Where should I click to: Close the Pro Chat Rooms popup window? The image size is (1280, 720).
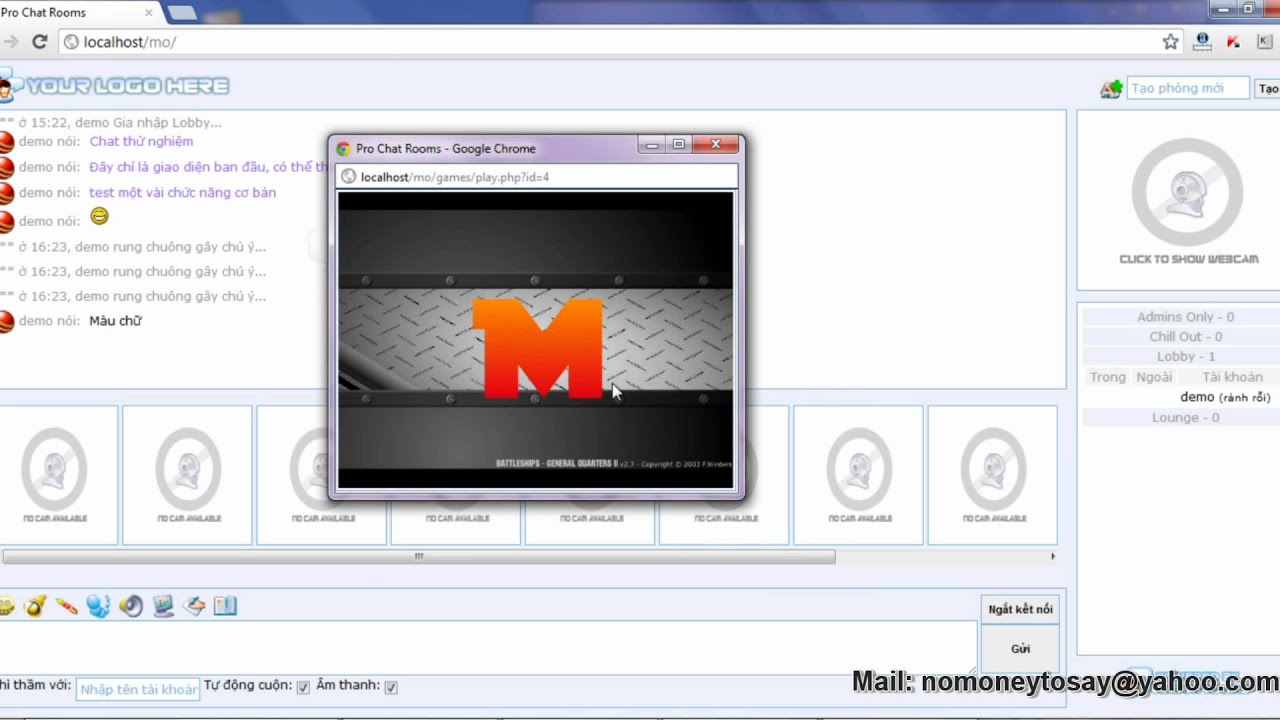click(x=715, y=145)
